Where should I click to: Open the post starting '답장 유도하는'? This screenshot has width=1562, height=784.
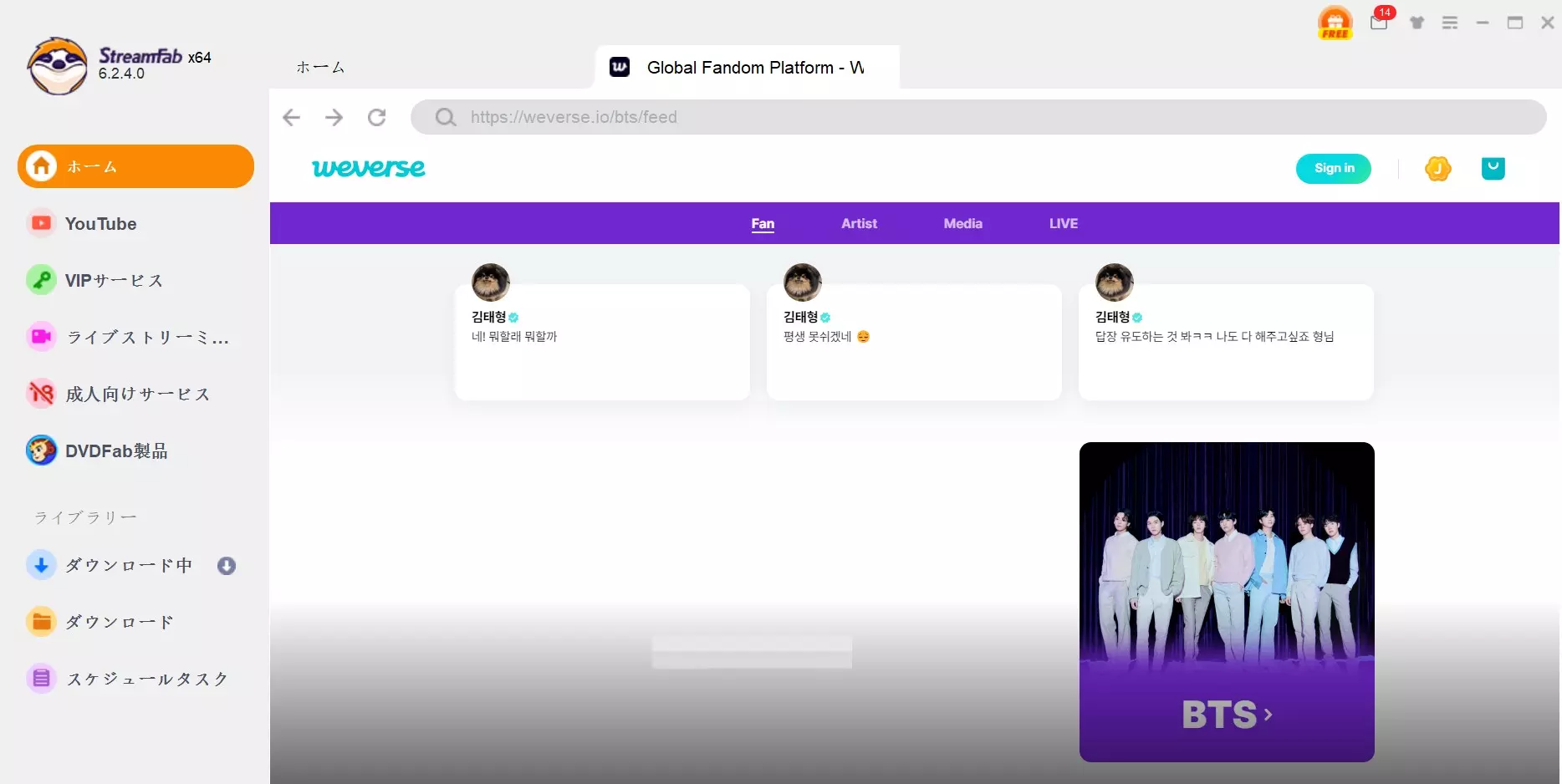[x=1226, y=342]
